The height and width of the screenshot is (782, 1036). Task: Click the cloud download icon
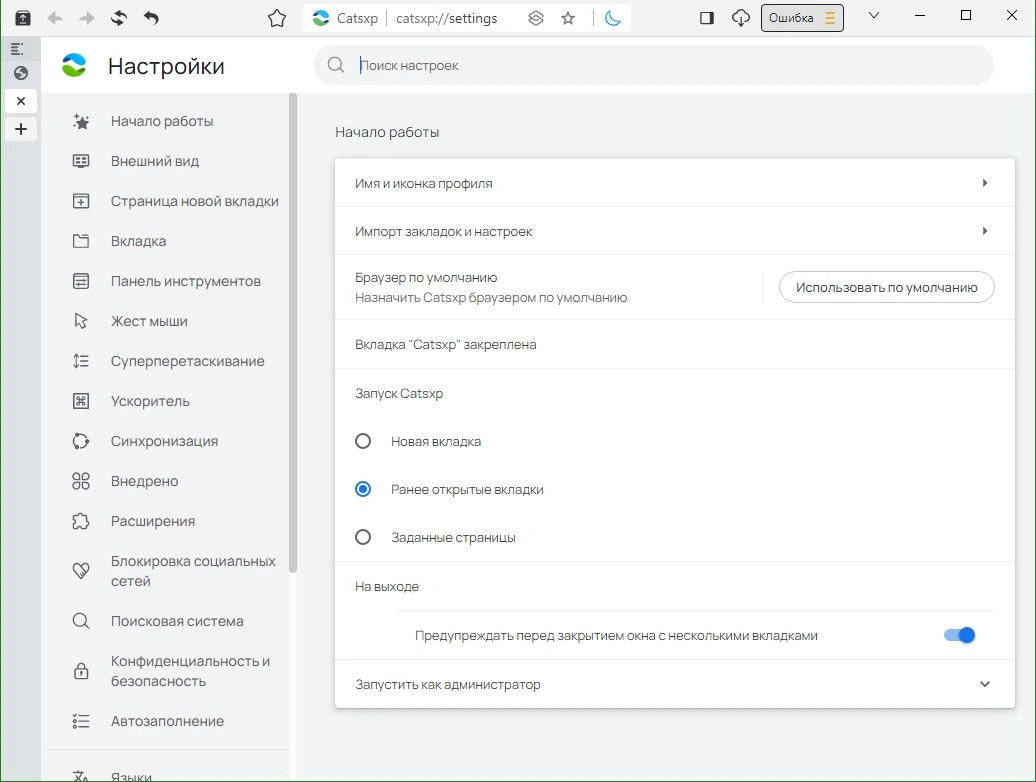click(741, 18)
